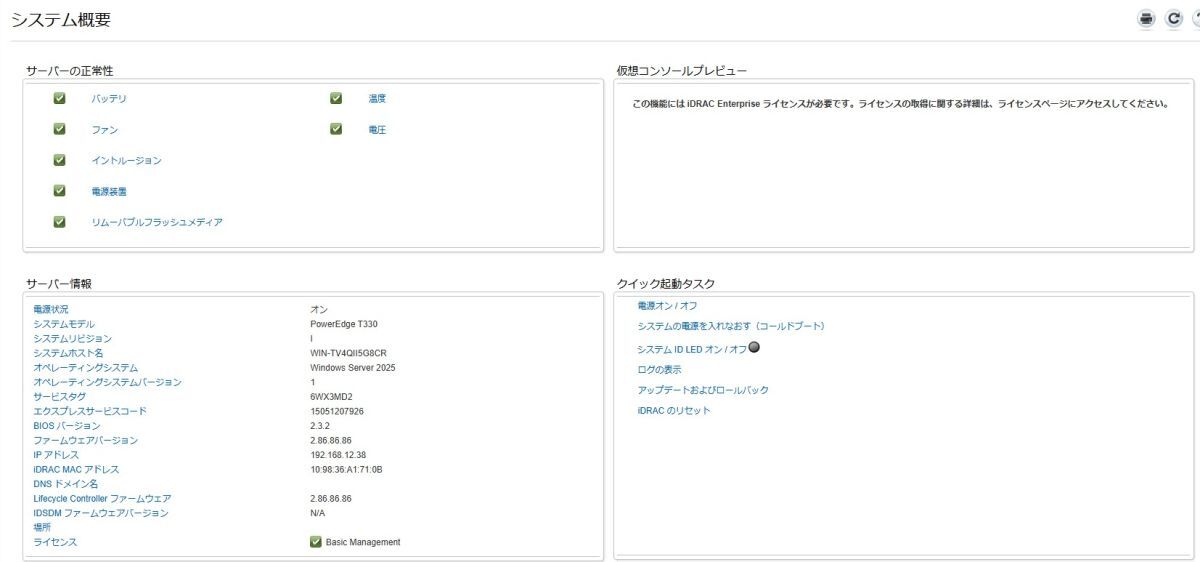The width and height of the screenshot is (1200, 562).
Task: Open the 温度 health link
Action: click(x=377, y=99)
